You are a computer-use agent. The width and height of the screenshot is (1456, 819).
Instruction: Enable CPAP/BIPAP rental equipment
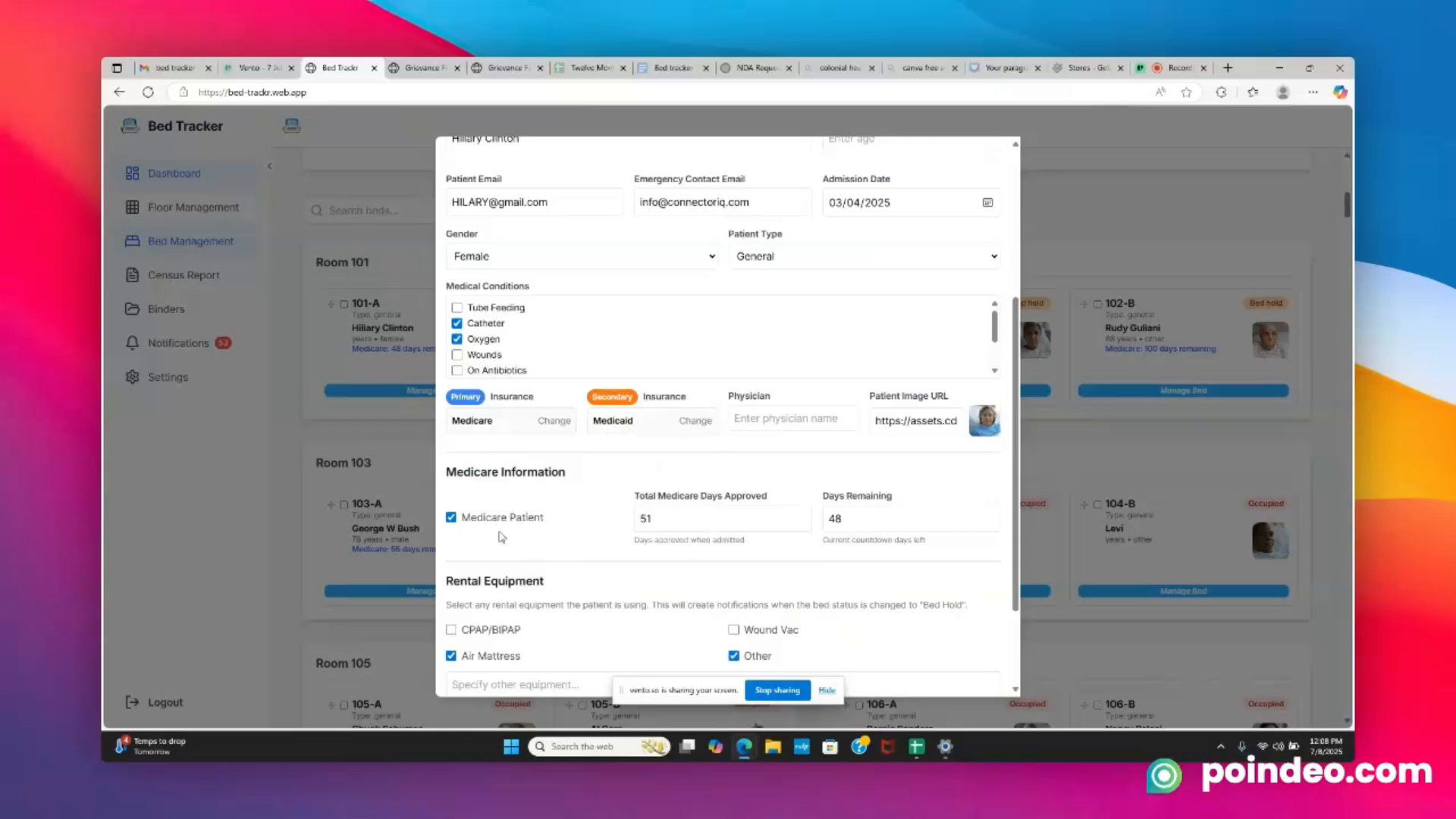450,629
